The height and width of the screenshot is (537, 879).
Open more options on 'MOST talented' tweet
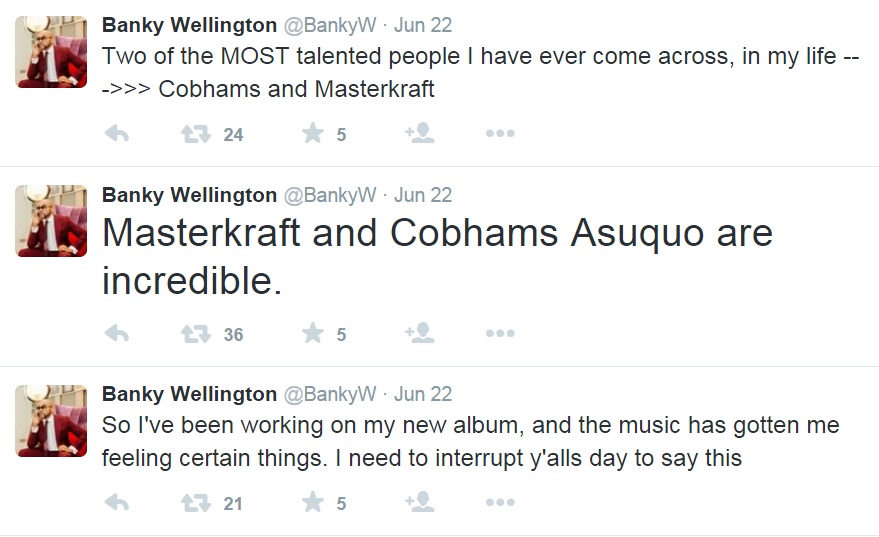point(499,134)
